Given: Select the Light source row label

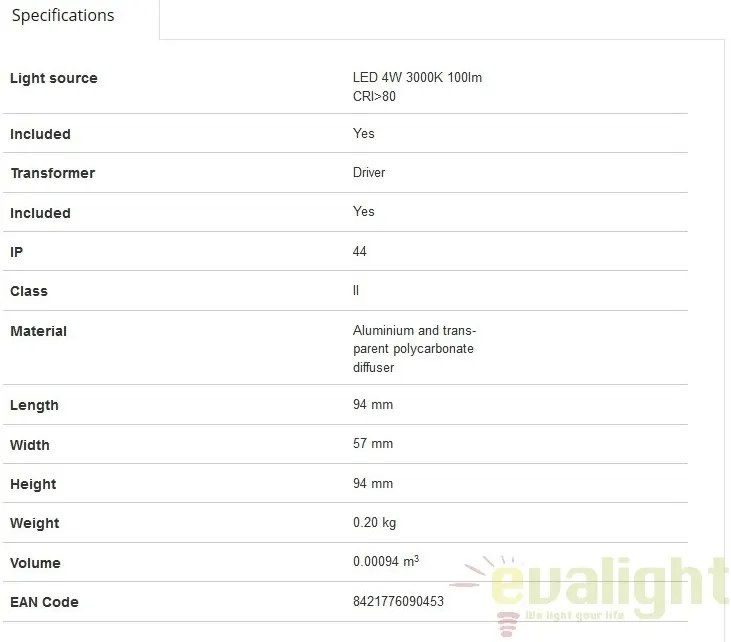Looking at the screenshot, I should [54, 78].
